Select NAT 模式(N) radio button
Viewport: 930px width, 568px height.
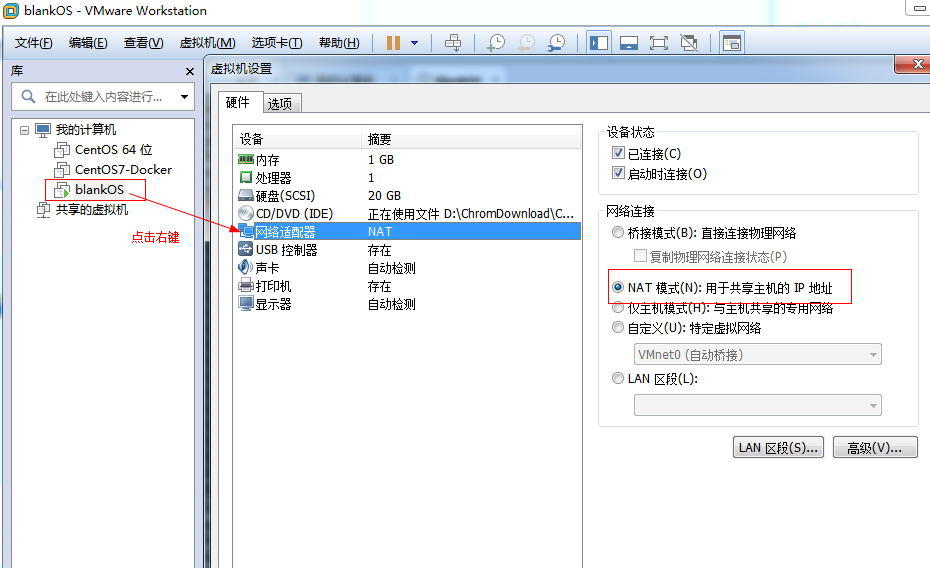[x=618, y=288]
